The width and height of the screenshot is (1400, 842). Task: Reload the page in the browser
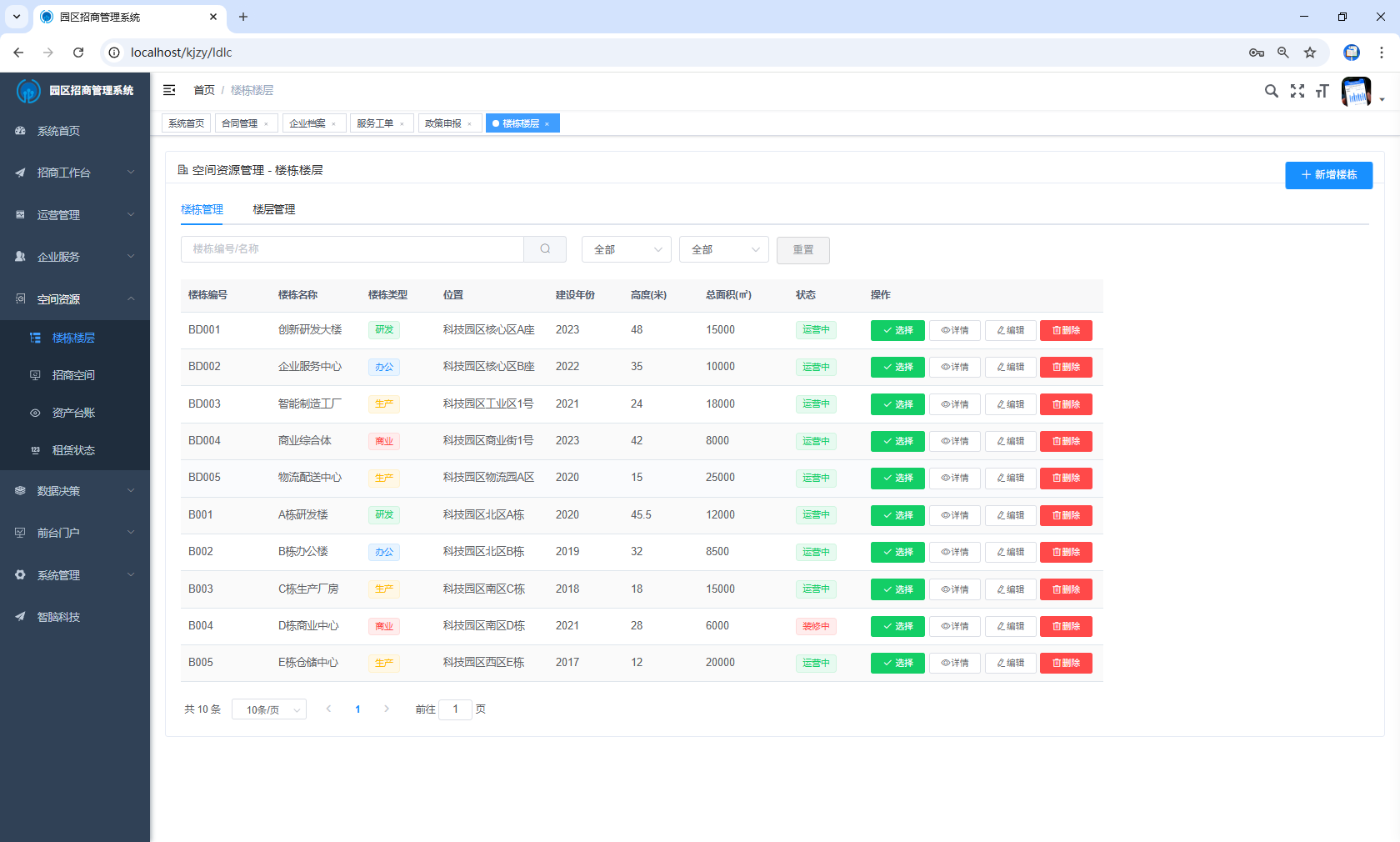coord(78,53)
